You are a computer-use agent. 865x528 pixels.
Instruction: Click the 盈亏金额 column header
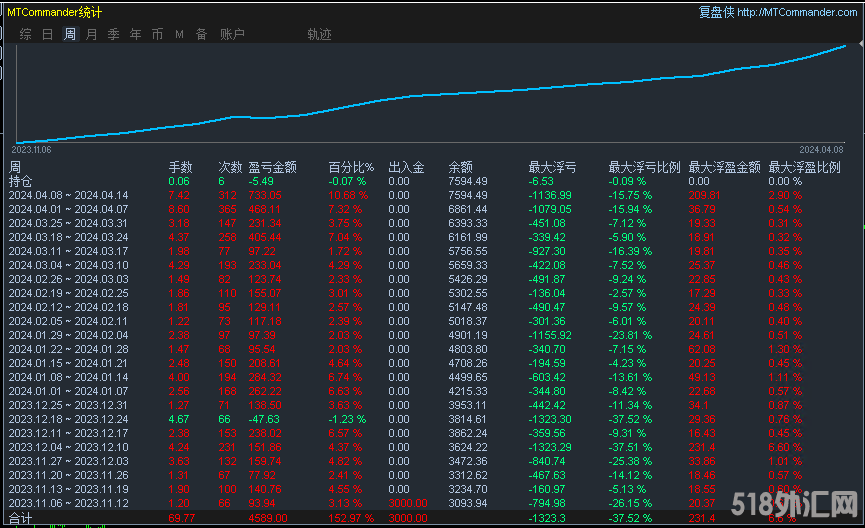tap(272, 167)
